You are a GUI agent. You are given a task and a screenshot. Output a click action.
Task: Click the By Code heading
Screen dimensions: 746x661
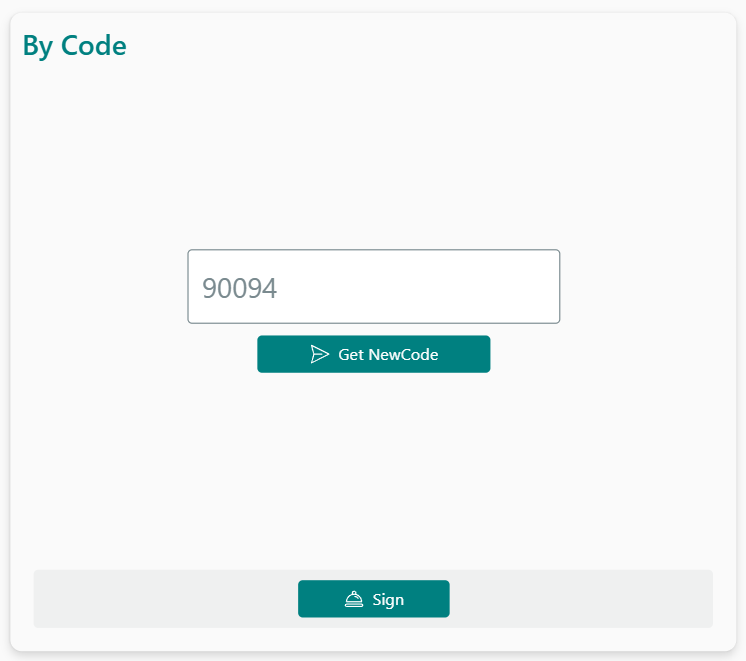tap(75, 45)
